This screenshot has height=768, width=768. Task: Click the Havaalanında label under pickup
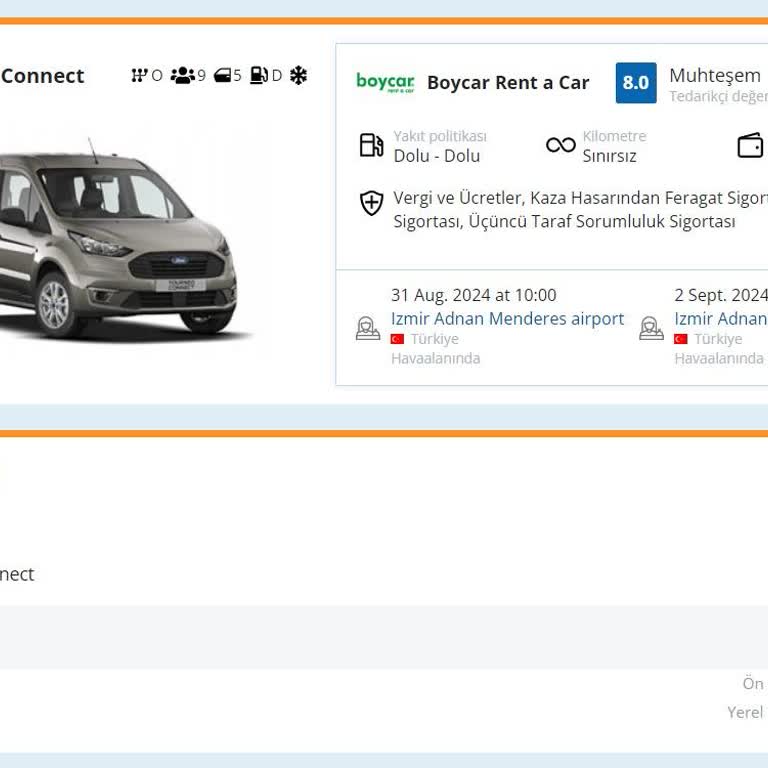(435, 359)
